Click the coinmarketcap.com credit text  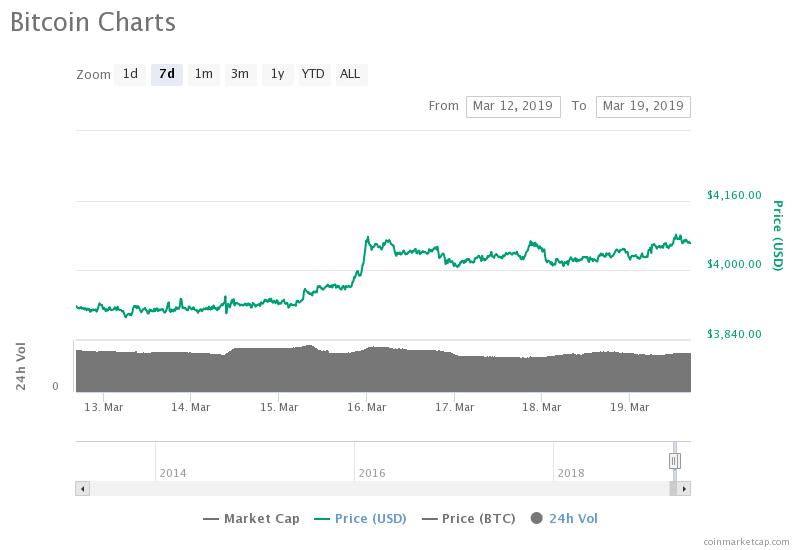pos(746,542)
